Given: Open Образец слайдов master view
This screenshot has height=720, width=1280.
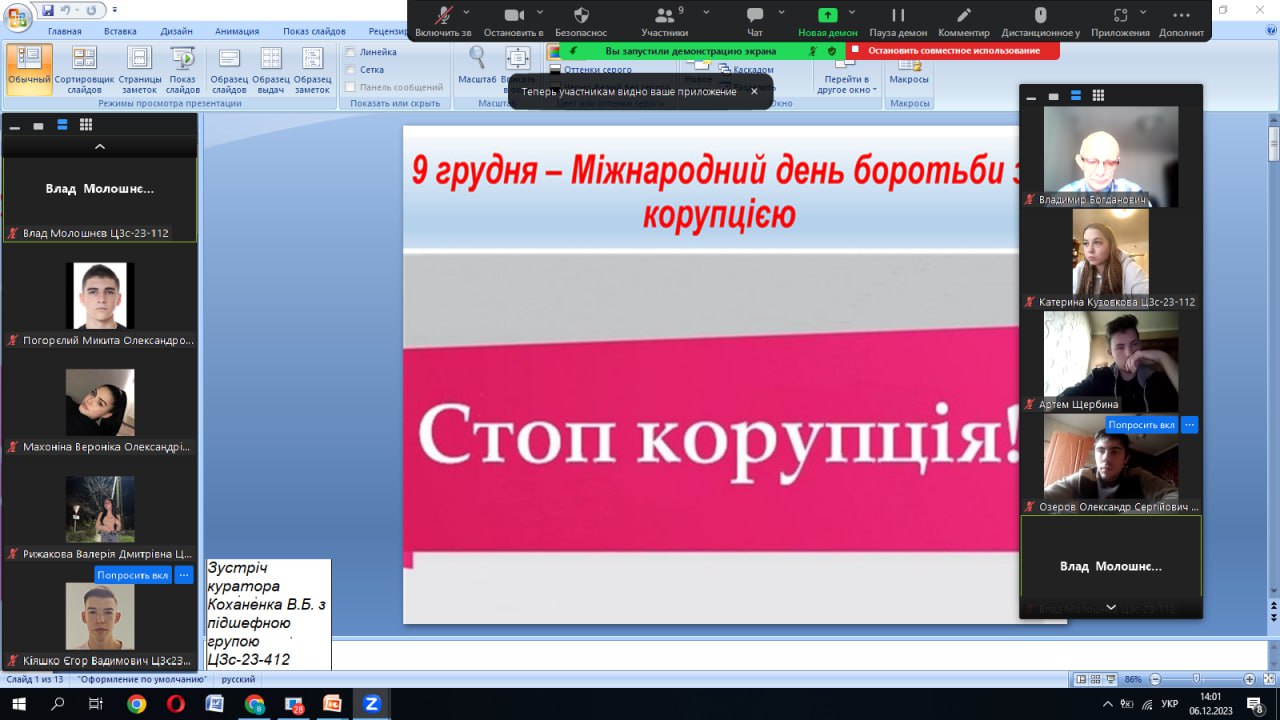Looking at the screenshot, I should click(229, 69).
